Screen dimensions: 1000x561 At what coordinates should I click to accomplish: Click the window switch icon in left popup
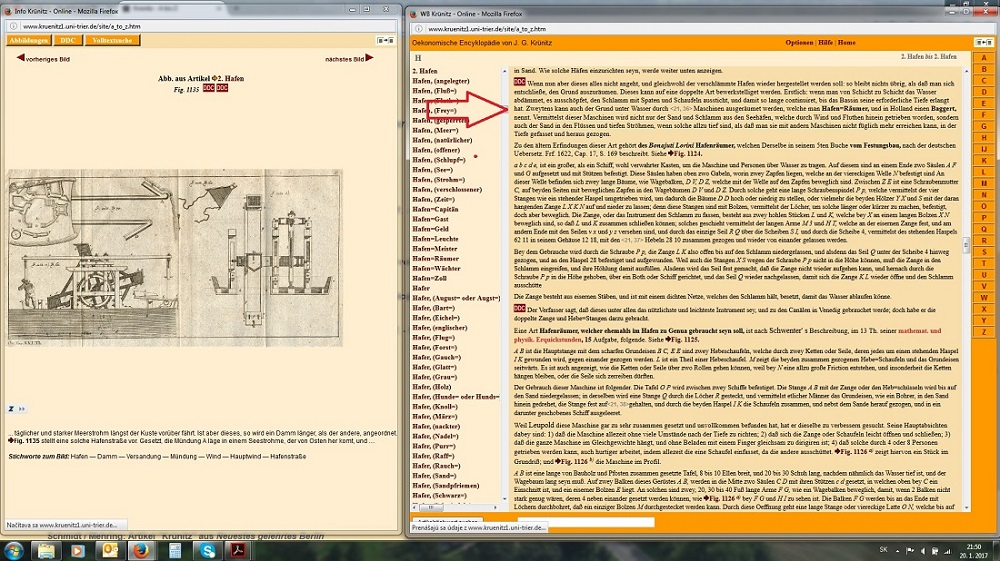(385, 40)
